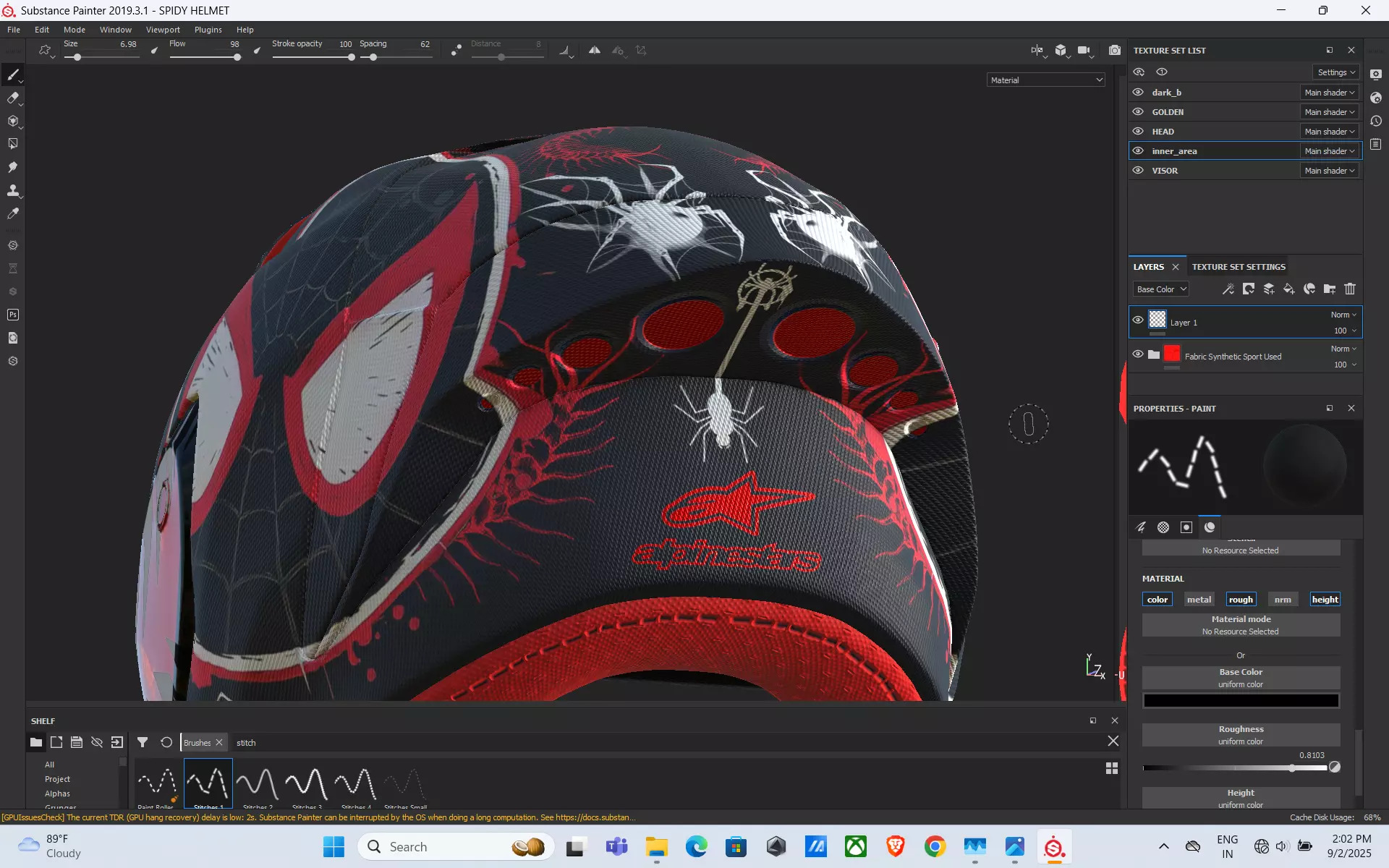Open the Material properties tab icon
The image size is (1389, 868).
coord(1210,527)
